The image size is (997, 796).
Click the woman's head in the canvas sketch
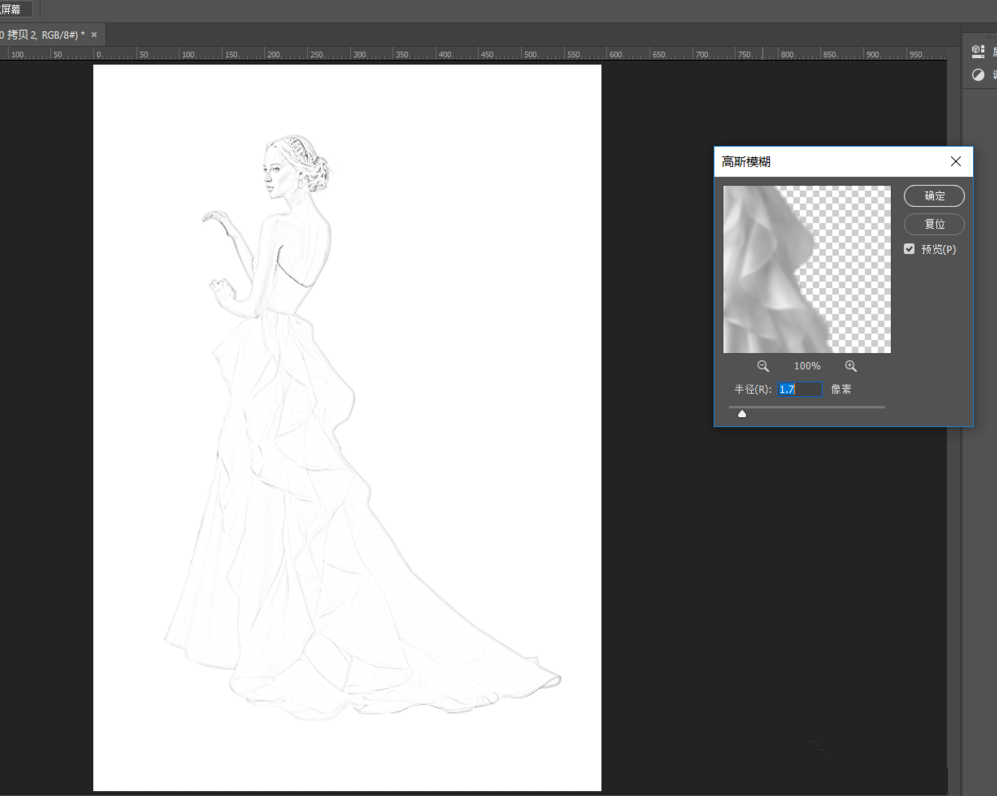pyautogui.click(x=290, y=165)
